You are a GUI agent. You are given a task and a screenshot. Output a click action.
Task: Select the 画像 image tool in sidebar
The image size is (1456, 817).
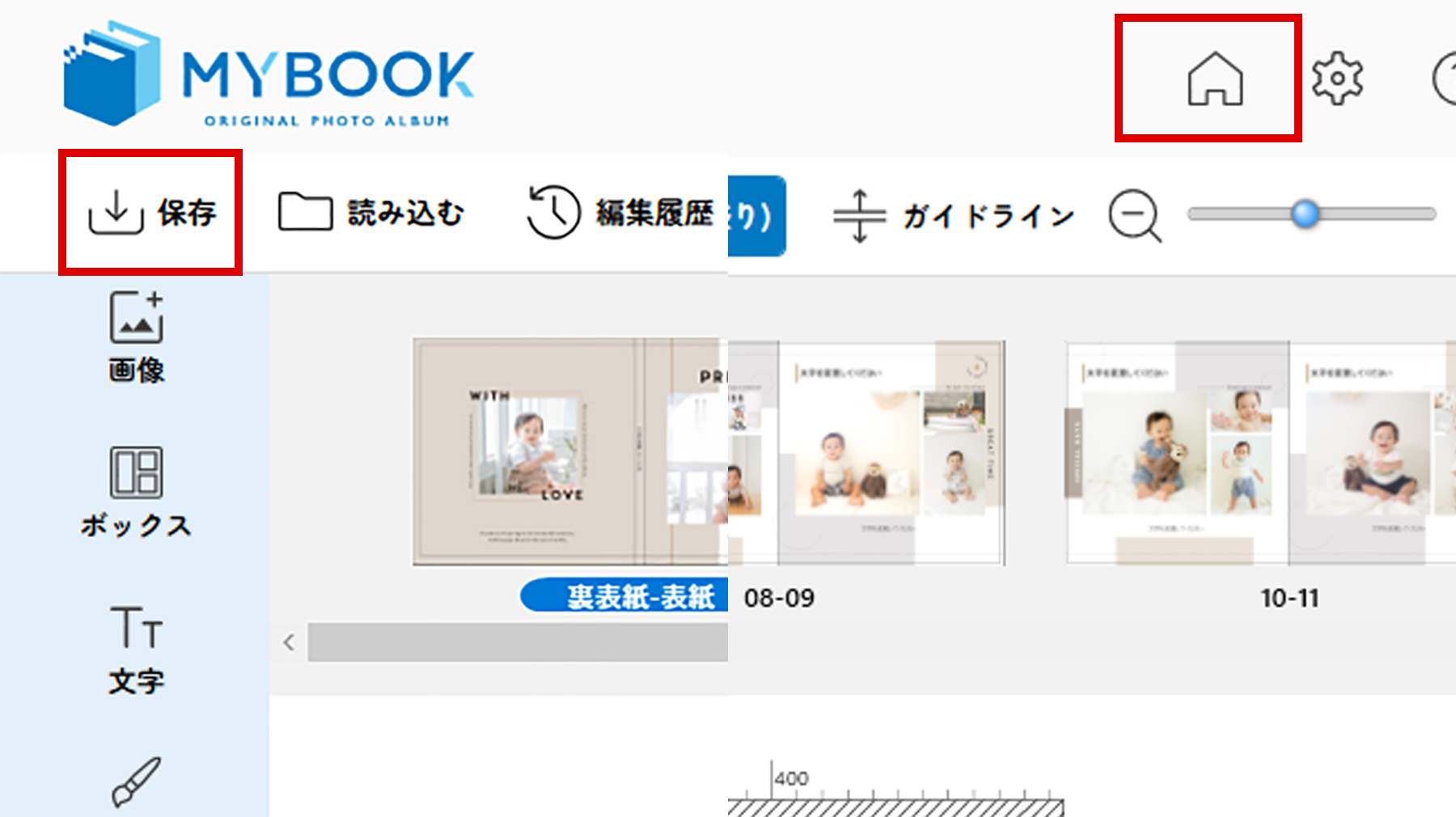point(136,337)
